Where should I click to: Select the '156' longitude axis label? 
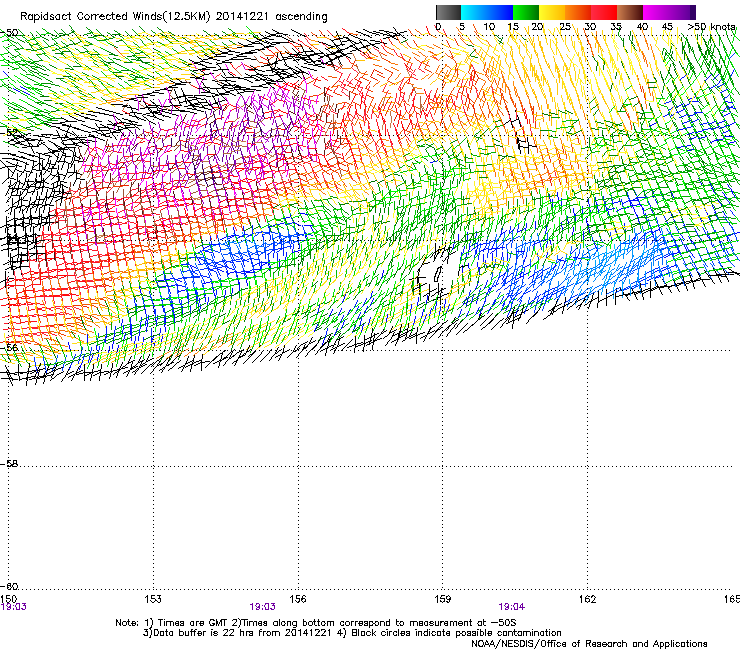tap(298, 599)
